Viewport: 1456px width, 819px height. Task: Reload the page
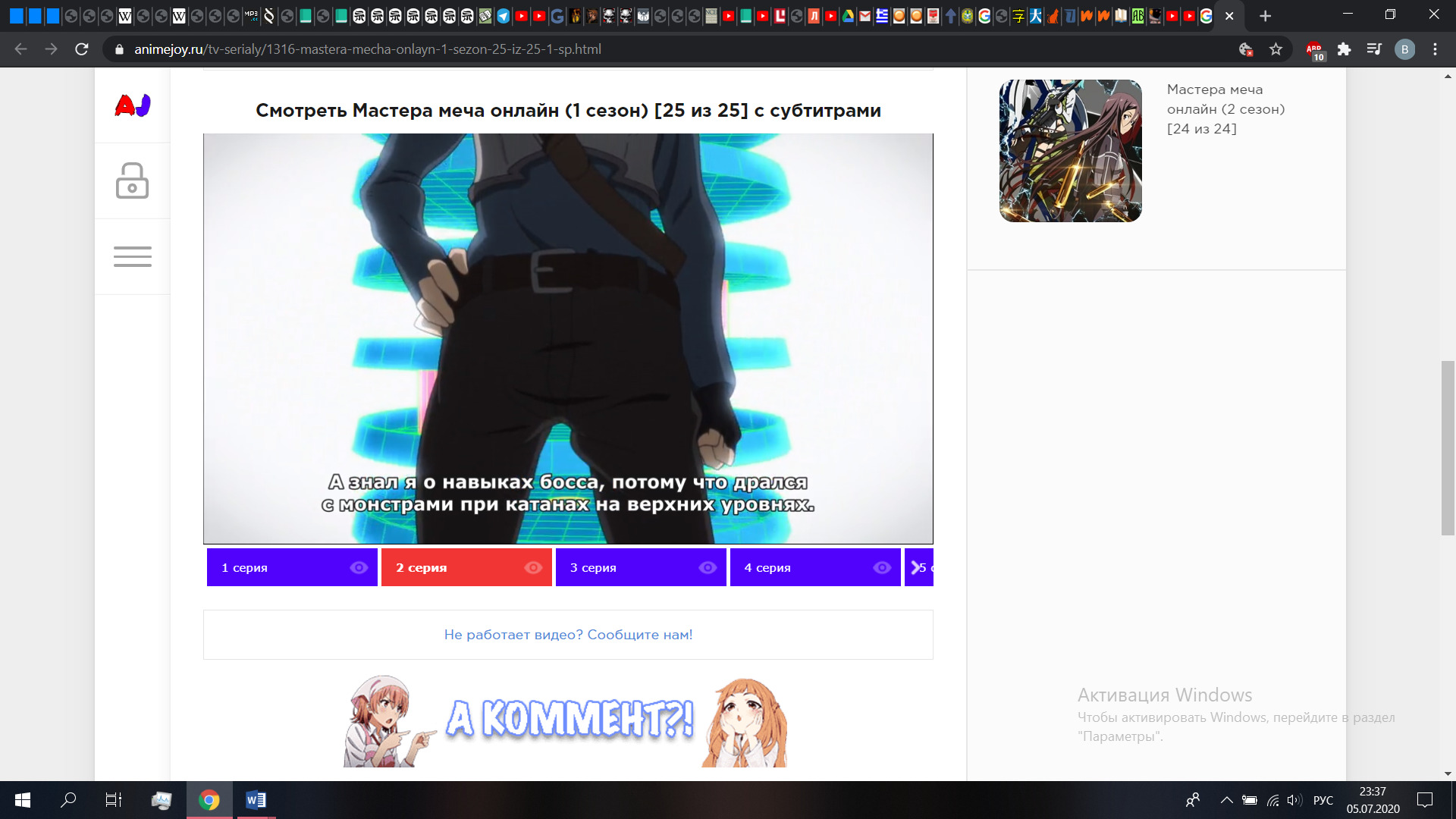82,49
